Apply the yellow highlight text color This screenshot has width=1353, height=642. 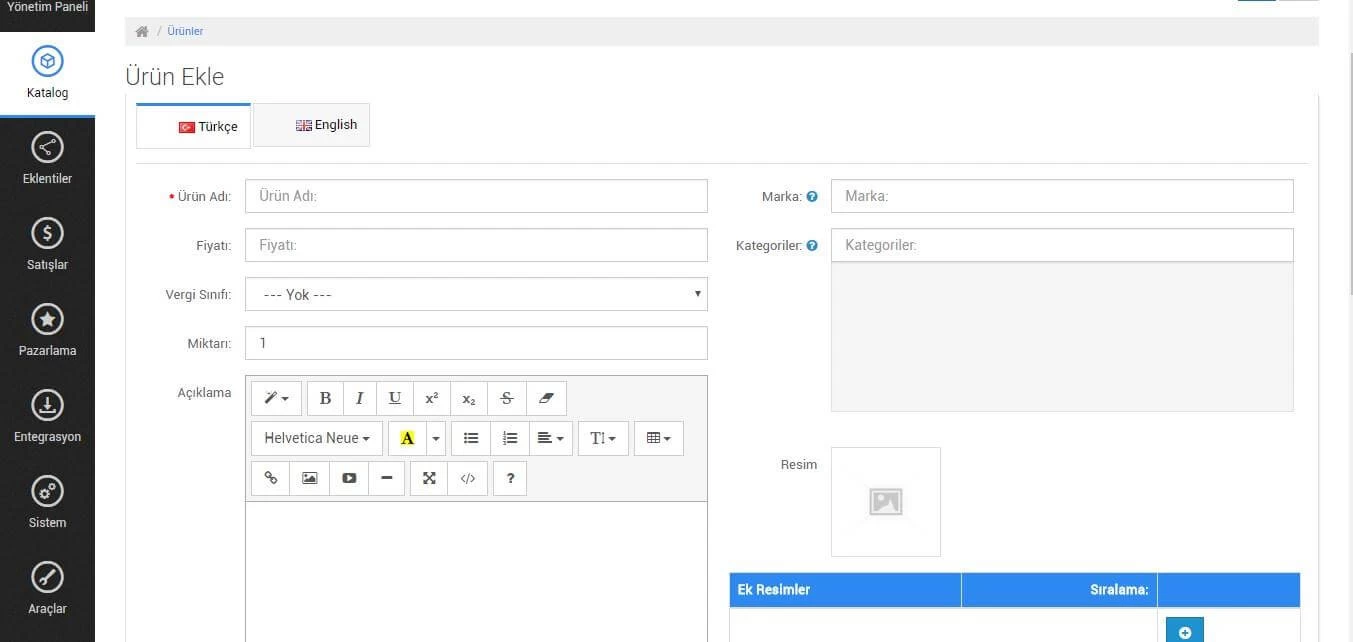406,438
